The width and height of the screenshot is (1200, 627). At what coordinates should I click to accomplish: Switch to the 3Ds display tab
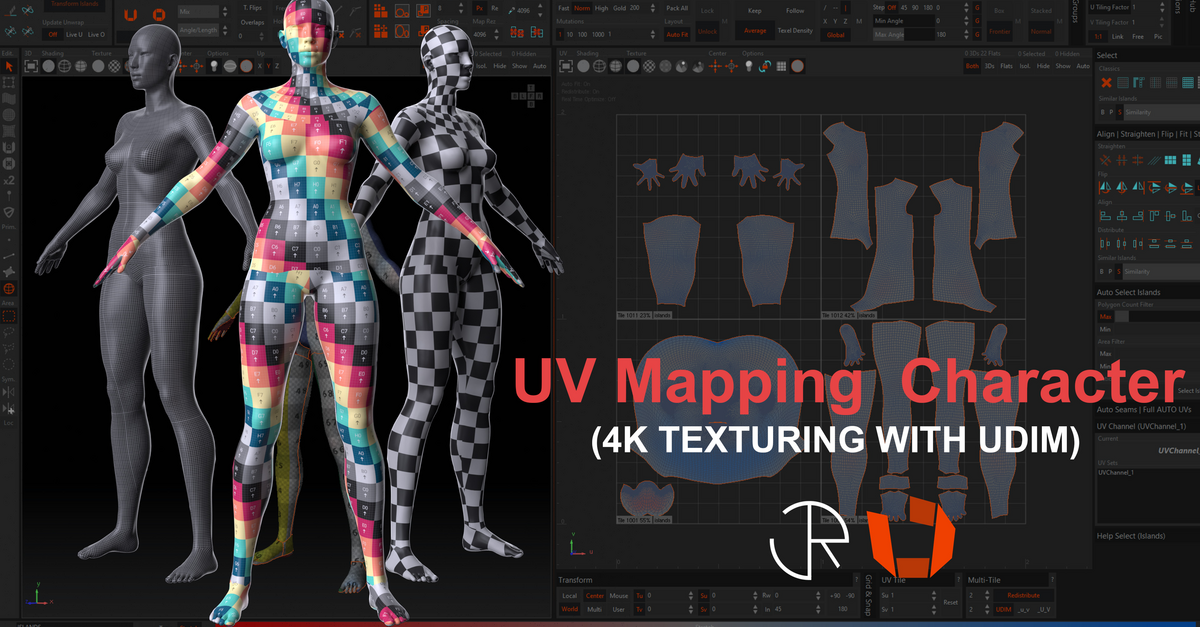(x=989, y=65)
